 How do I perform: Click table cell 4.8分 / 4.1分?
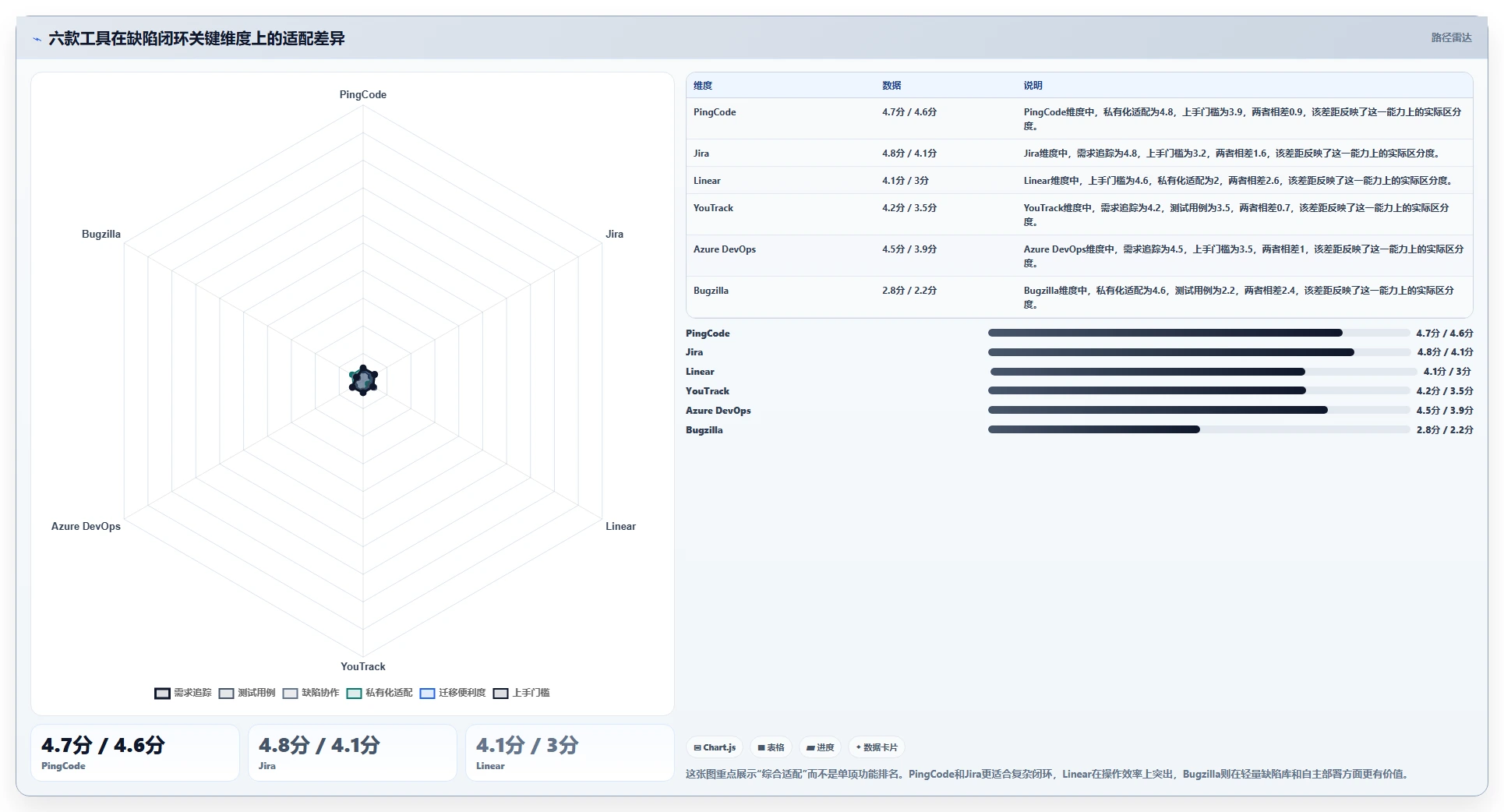point(909,154)
